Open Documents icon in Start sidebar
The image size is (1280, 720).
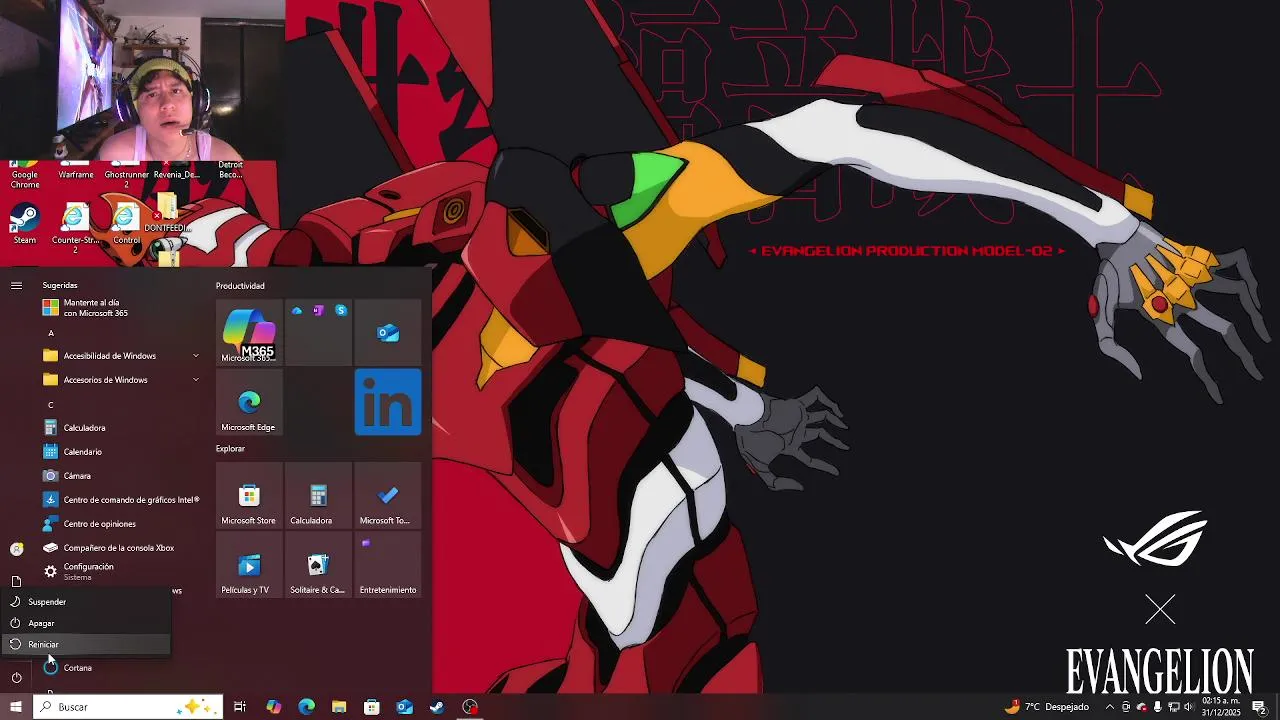[16, 581]
